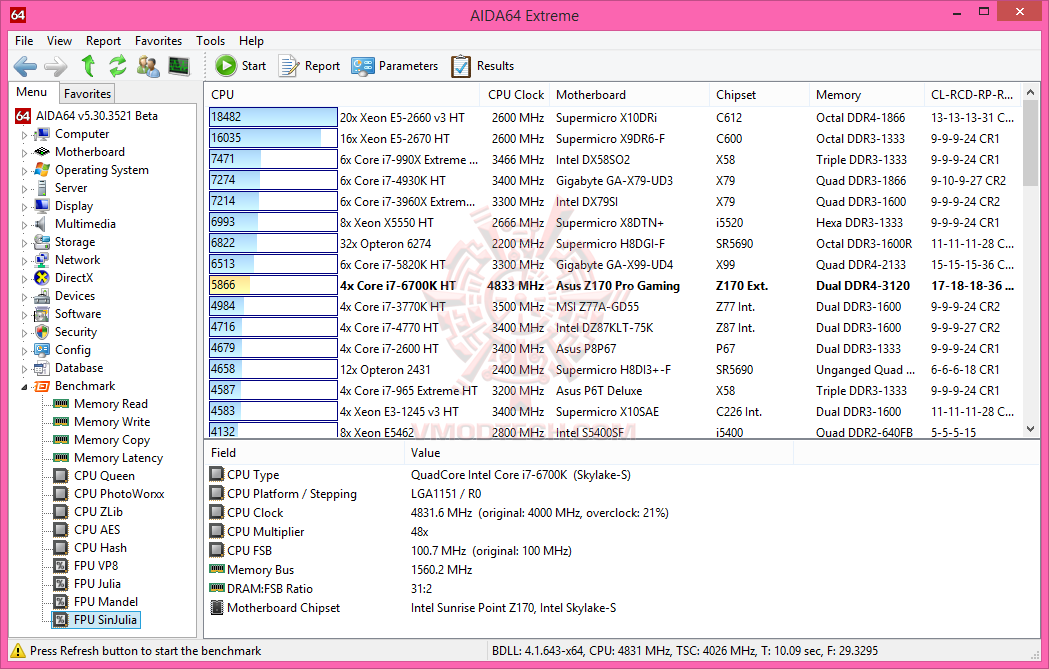
Task: Click the results list scroll down arrow
Action: (x=1030, y=429)
